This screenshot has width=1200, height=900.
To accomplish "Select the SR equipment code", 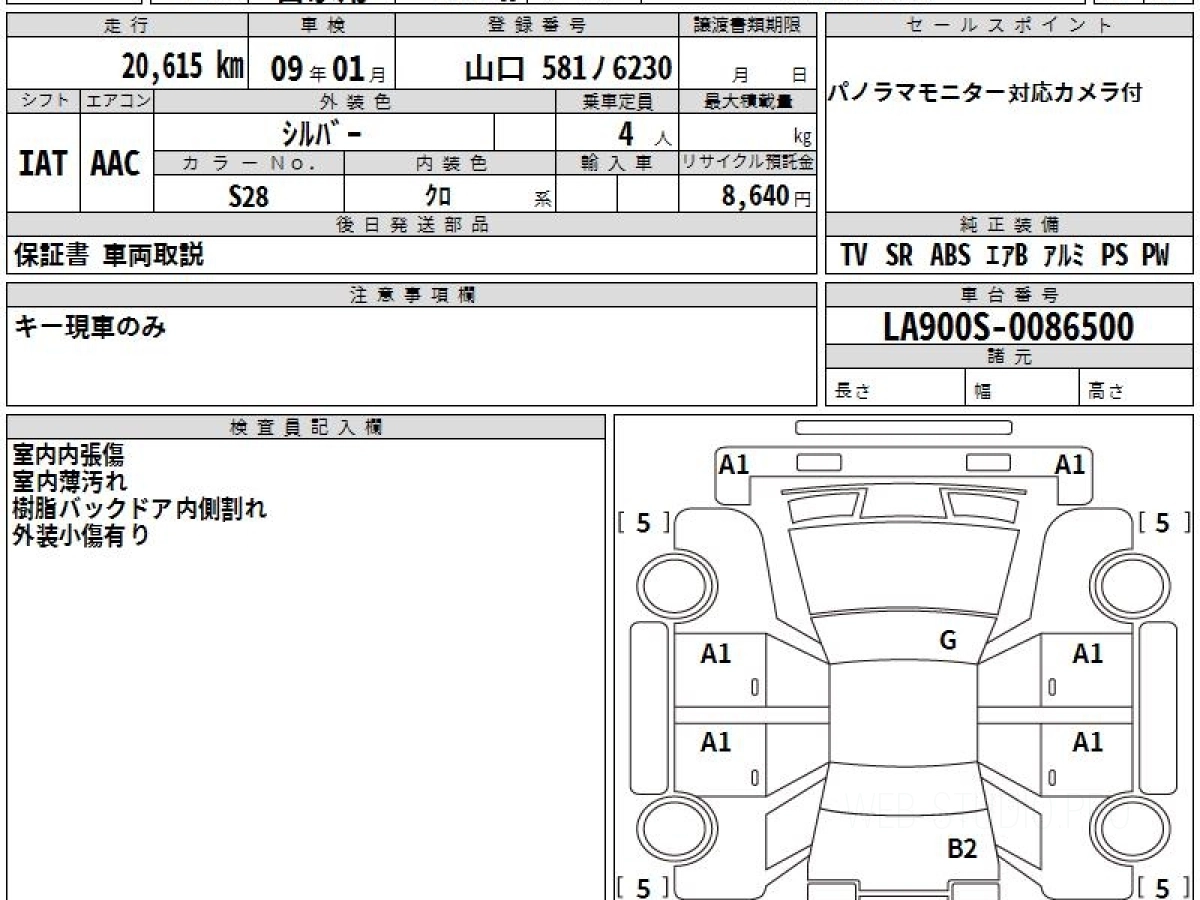I will pos(899,256).
